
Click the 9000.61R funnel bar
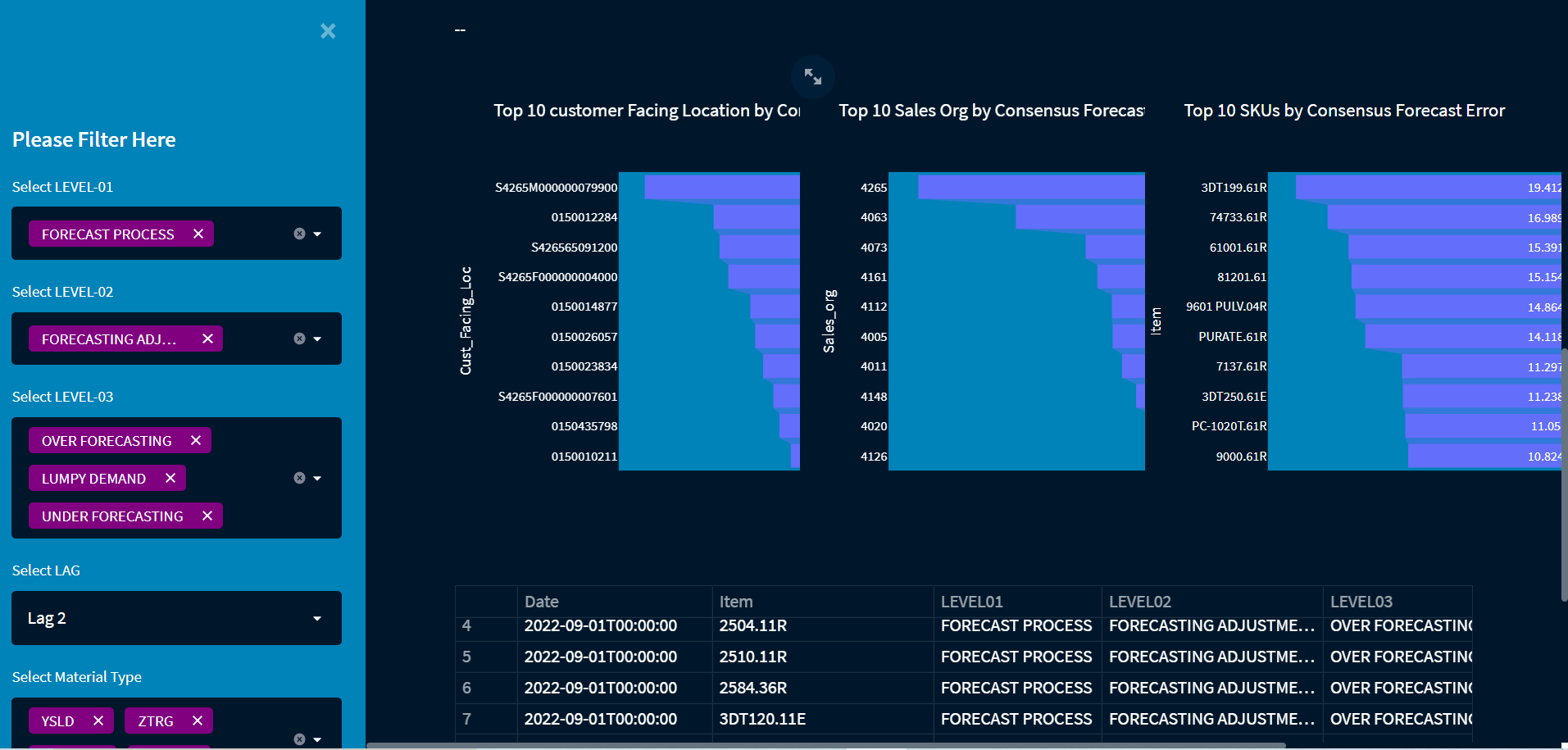point(1484,456)
